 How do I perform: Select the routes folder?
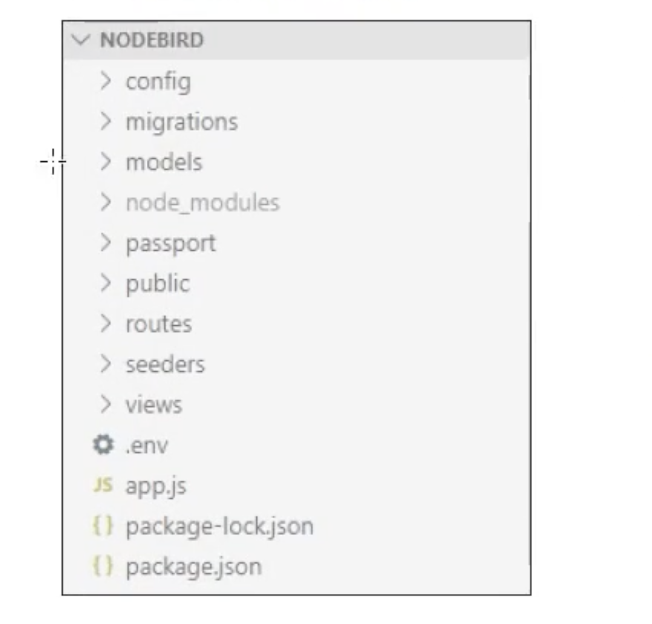[296, 324]
